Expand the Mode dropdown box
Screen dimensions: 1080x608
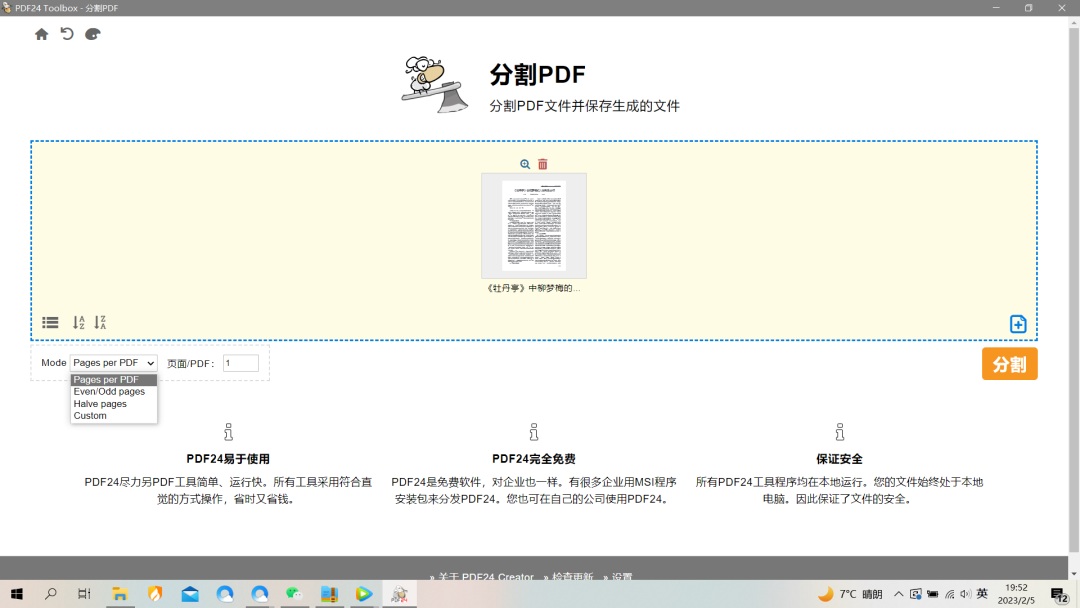tap(114, 363)
